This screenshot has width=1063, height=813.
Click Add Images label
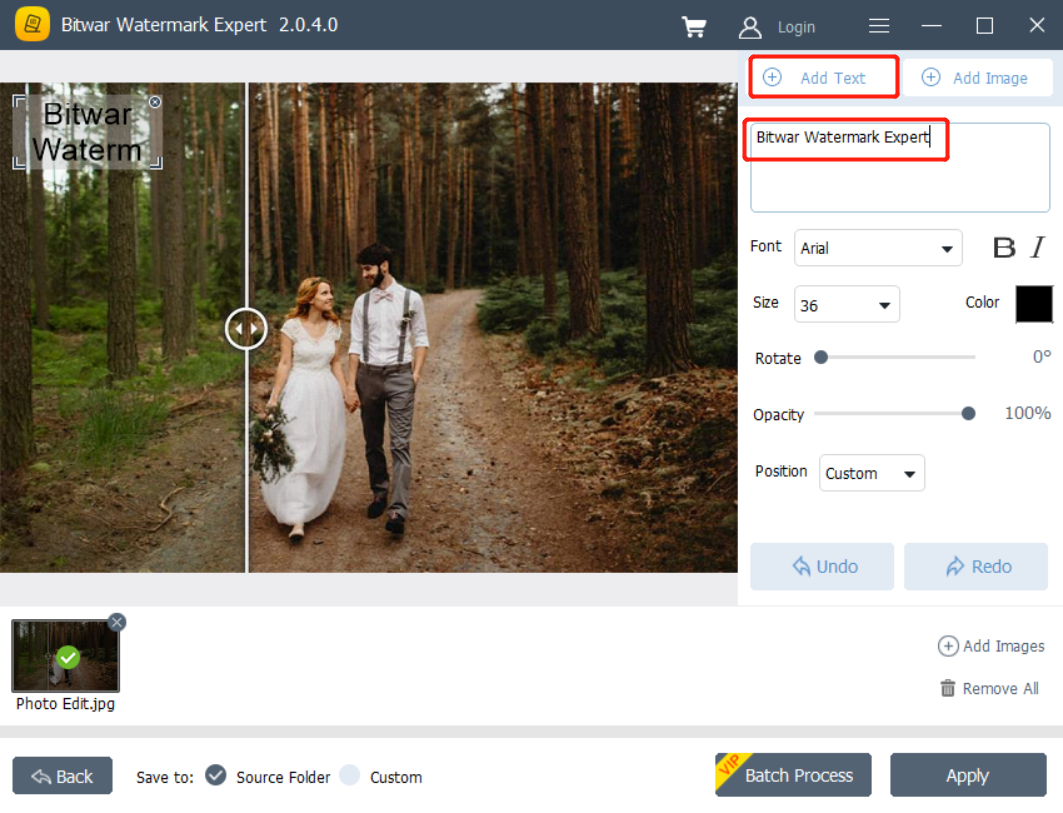click(1004, 646)
